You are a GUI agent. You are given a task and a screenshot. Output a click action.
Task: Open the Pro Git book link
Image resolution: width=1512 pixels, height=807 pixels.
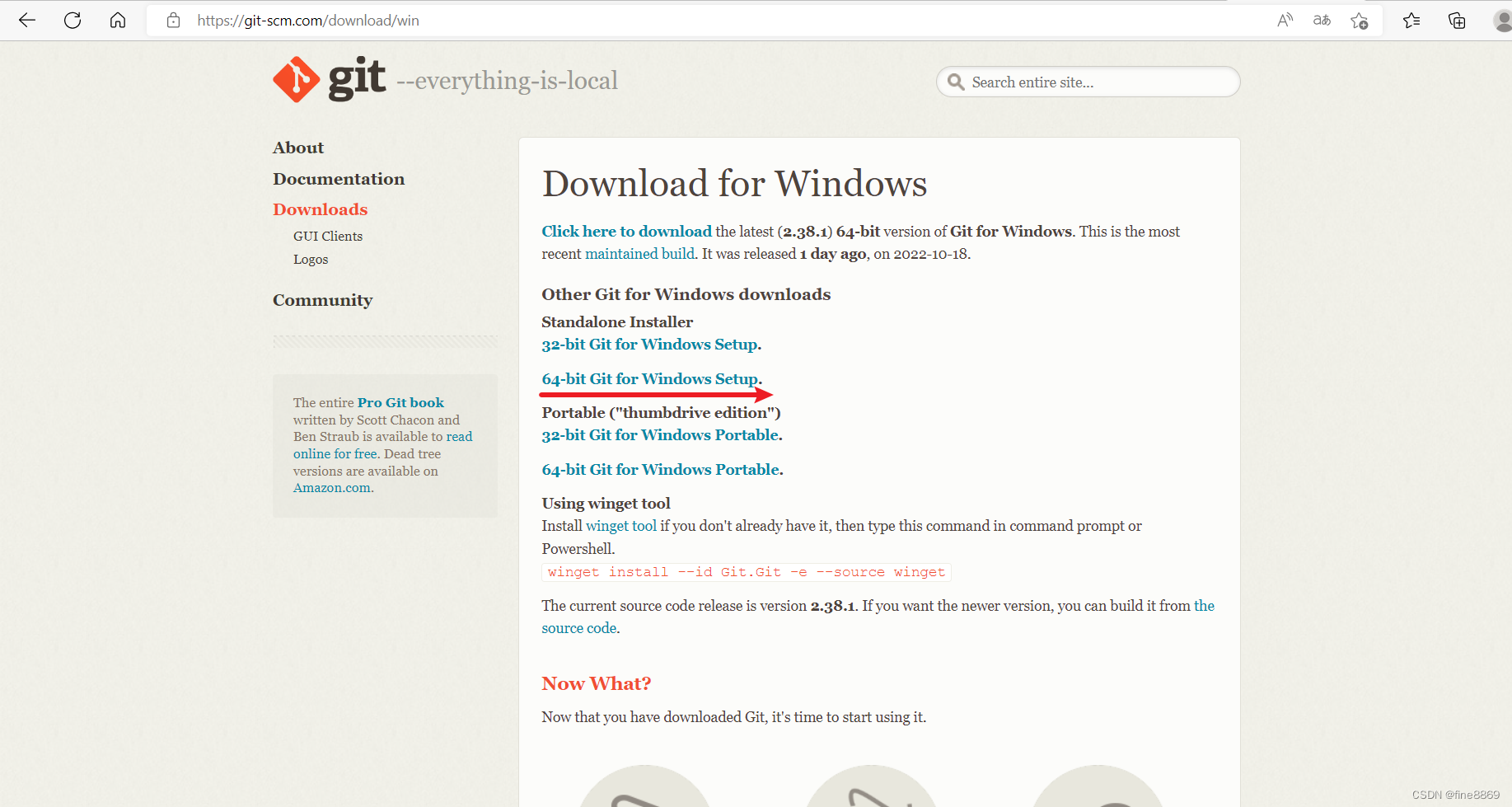[400, 402]
